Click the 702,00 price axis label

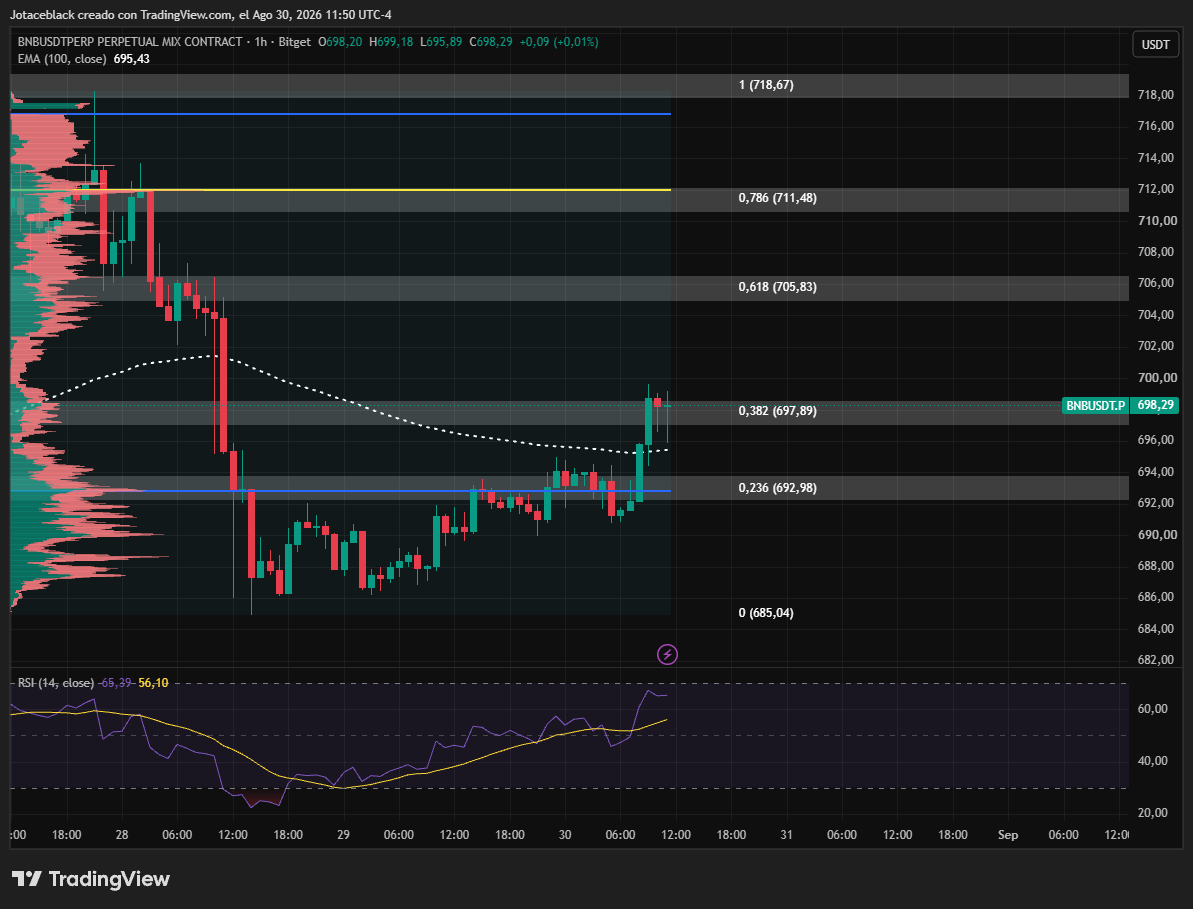coord(1155,346)
